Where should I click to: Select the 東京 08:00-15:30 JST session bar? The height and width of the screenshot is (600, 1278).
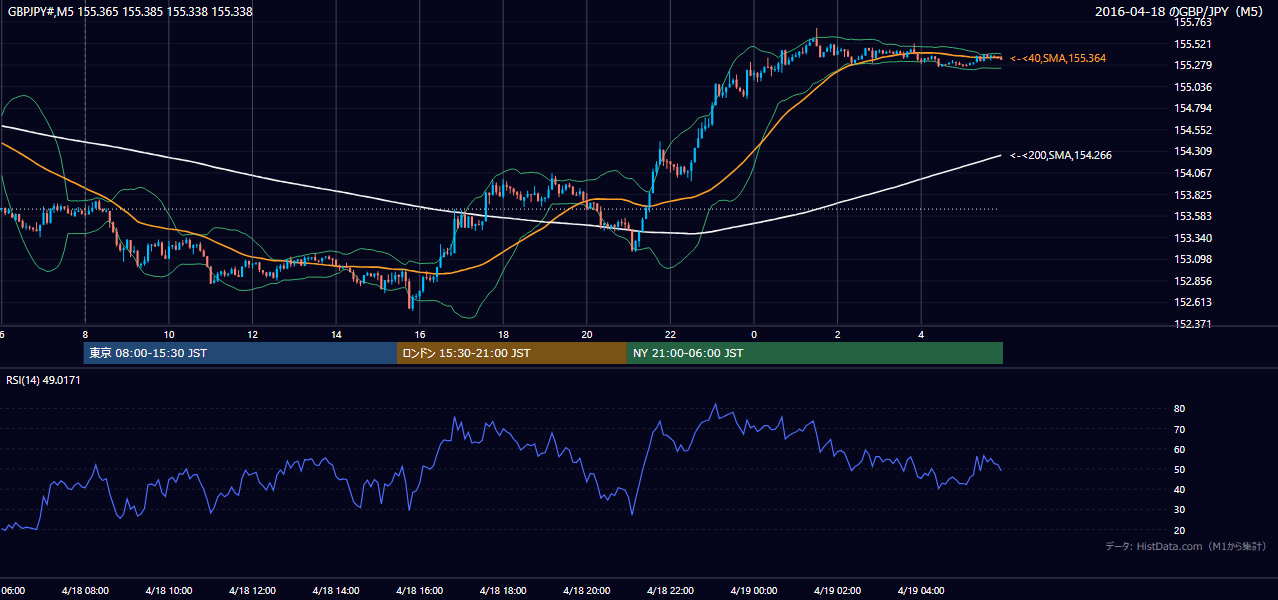tap(241, 353)
